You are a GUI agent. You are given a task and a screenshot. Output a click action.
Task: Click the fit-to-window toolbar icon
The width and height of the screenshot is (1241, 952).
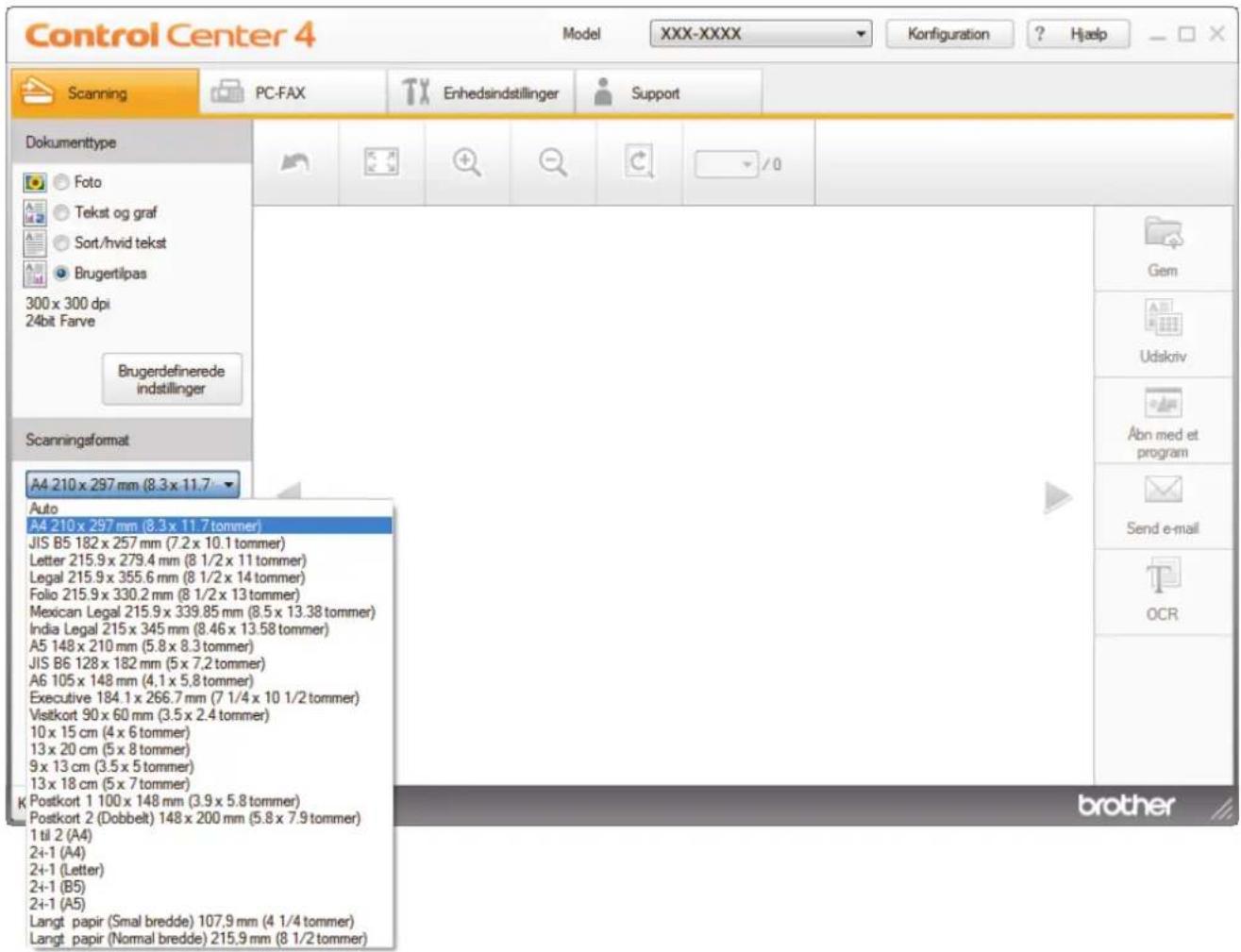point(381,162)
